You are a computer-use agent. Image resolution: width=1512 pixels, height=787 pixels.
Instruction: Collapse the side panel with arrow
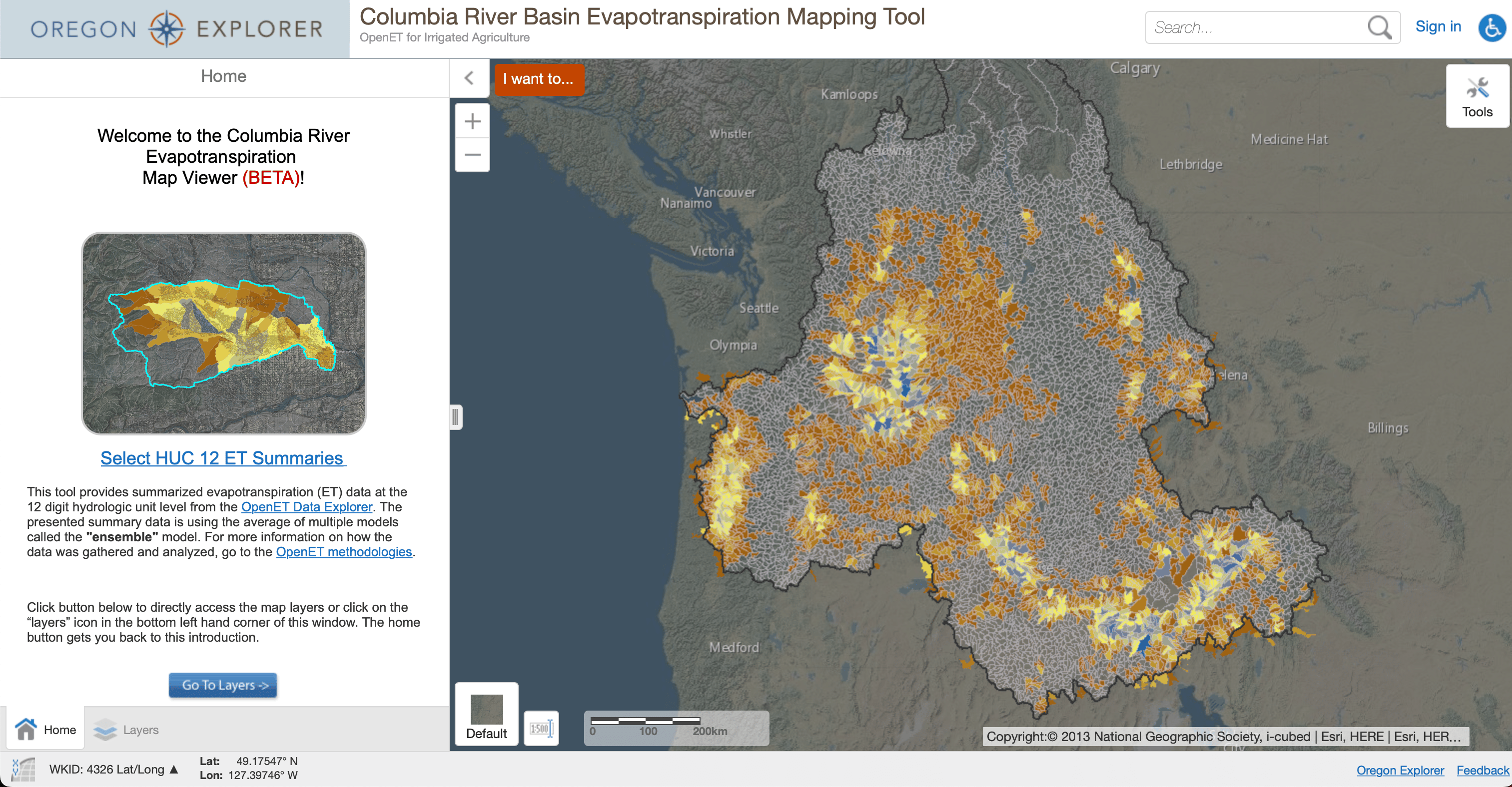(469, 78)
